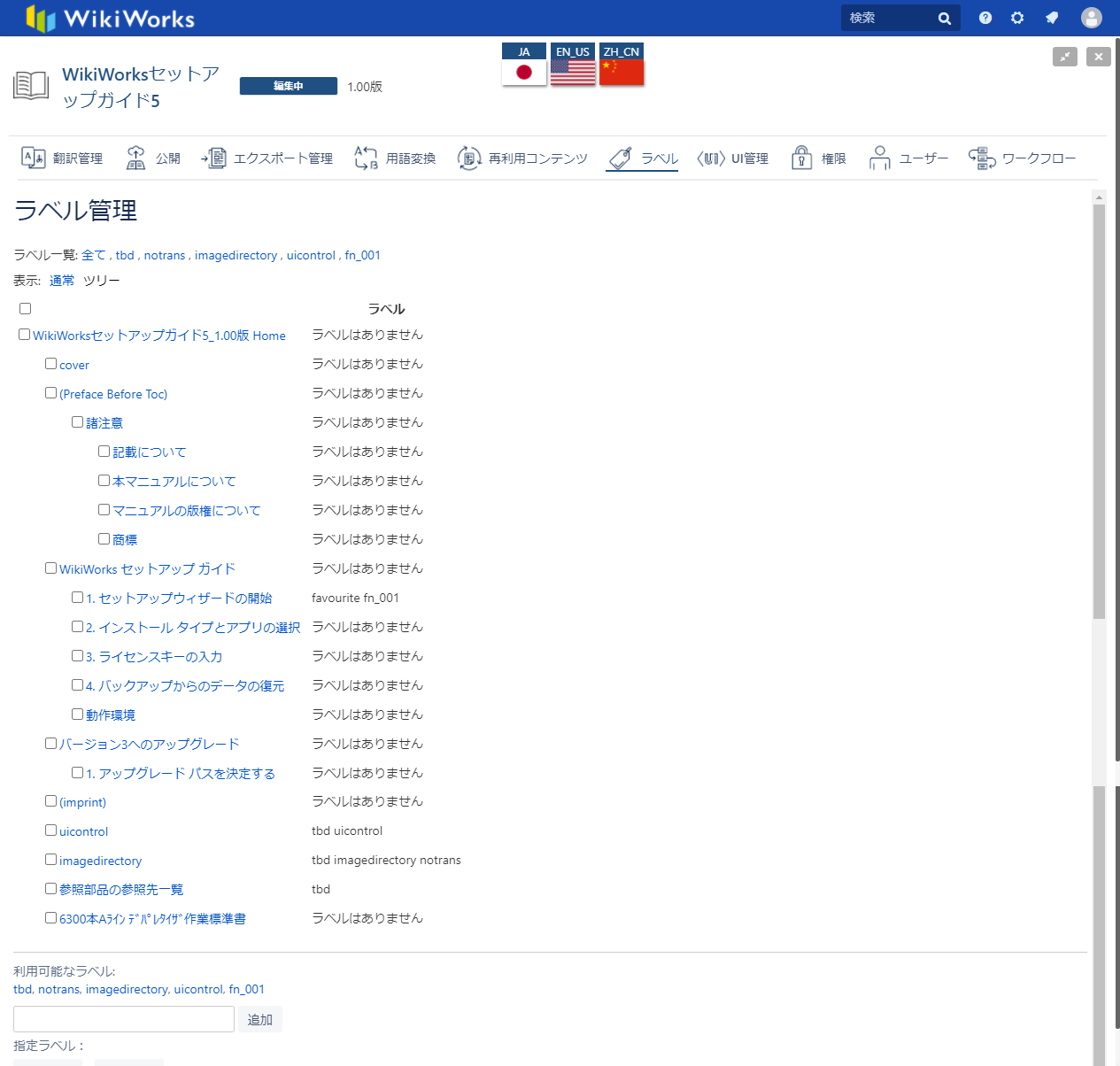Close the document panel with X
Image resolution: width=1120 pixels, height=1066 pixels.
point(1099,57)
